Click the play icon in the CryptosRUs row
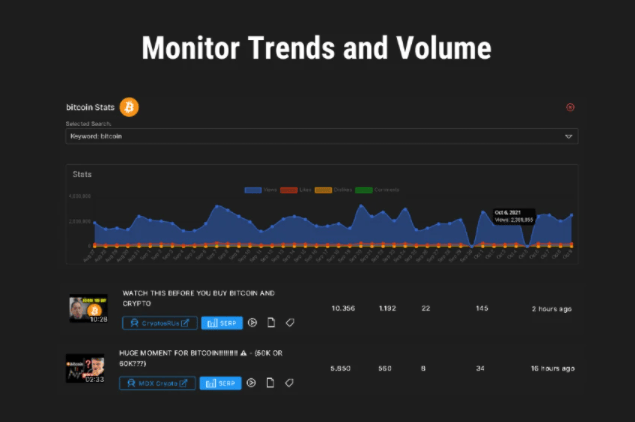The width and height of the screenshot is (635, 422). coord(252,323)
